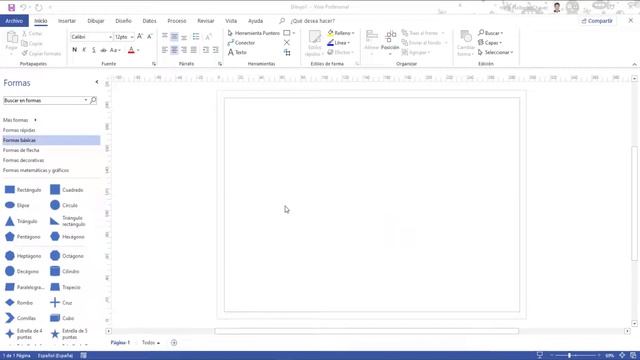Center text horizontally in paragraph group
This screenshot has width=640, height=360.
[174, 50]
